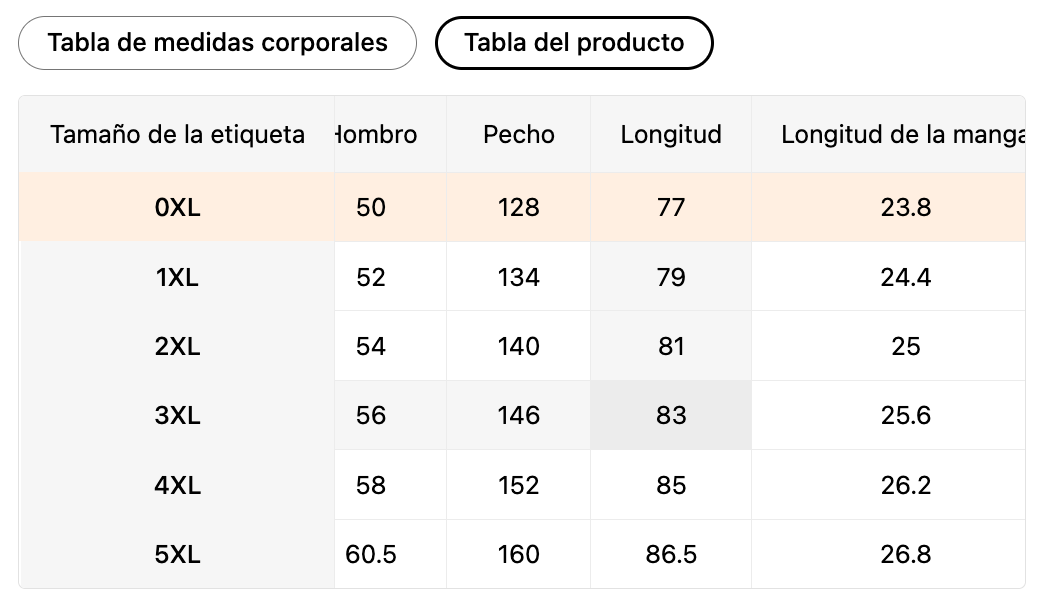Screen dimensions: 1038x612
Task: Click the Hombro column header
Action: (378, 134)
